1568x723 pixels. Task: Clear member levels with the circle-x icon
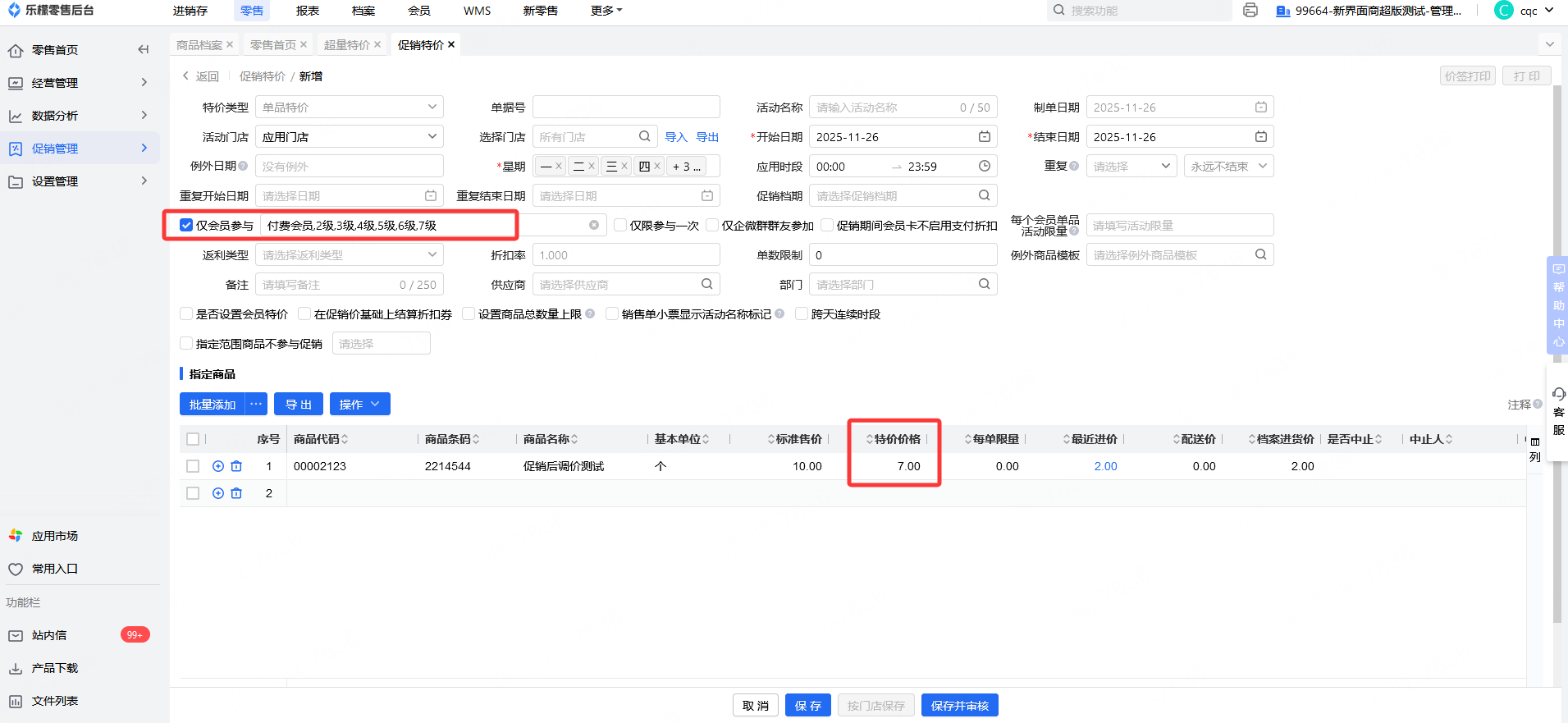pos(594,226)
